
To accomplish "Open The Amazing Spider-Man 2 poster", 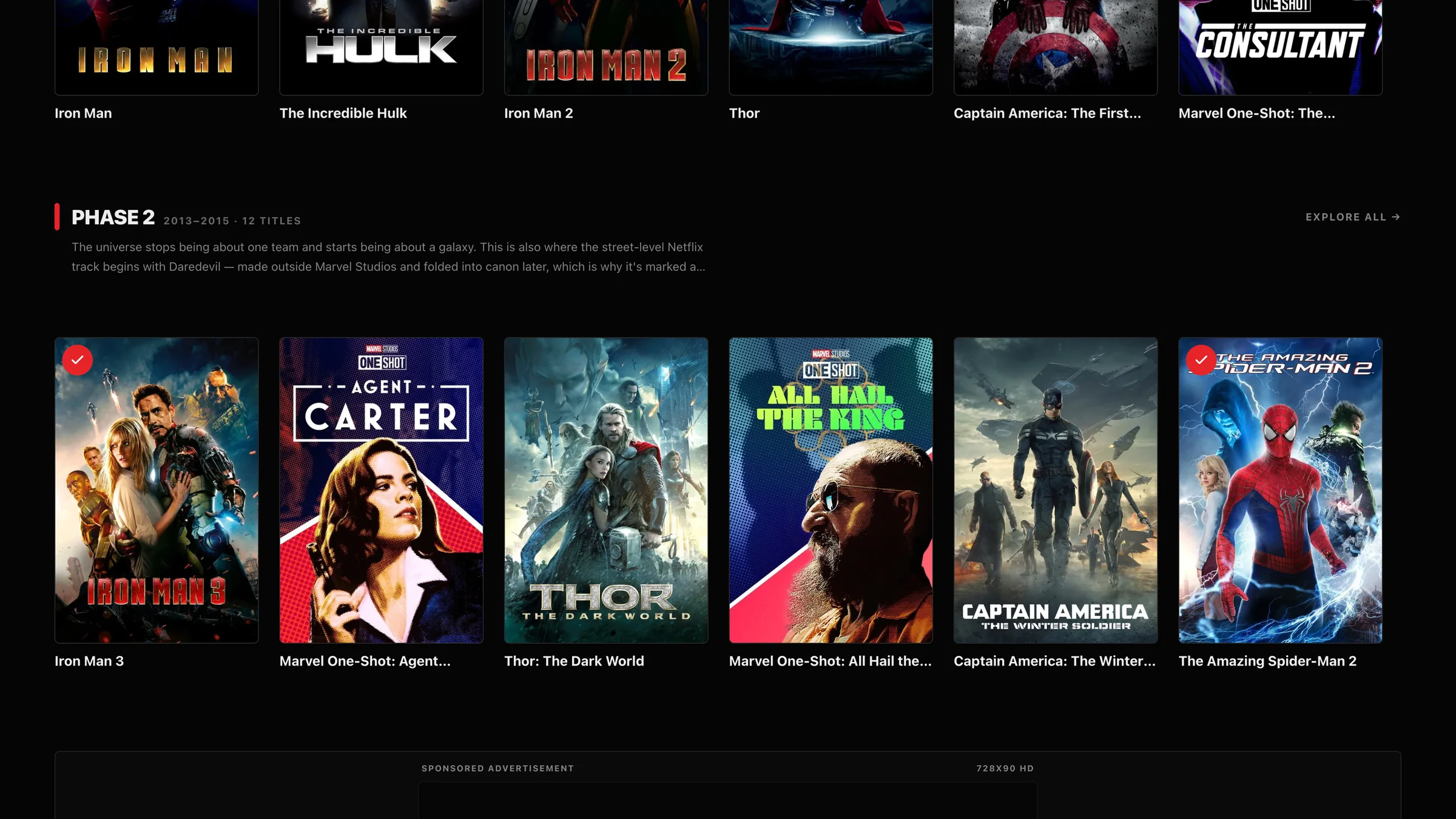I will click(x=1281, y=490).
